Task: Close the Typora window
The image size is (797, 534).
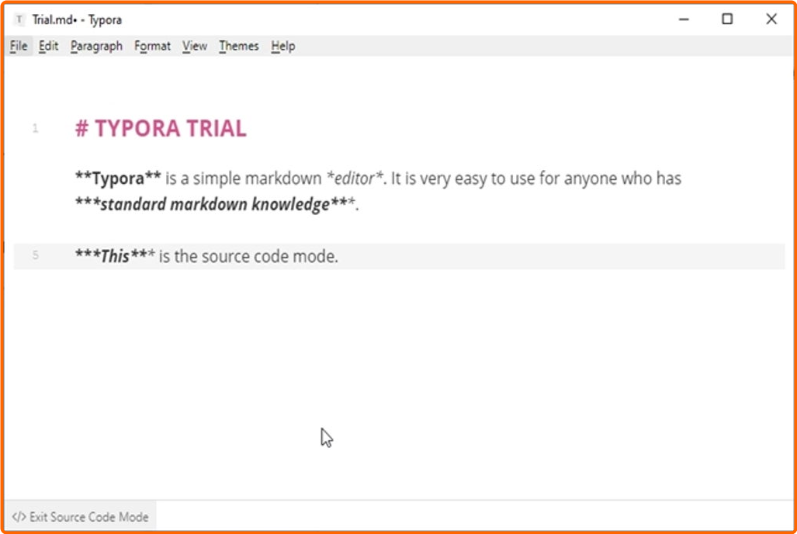Action: click(771, 19)
